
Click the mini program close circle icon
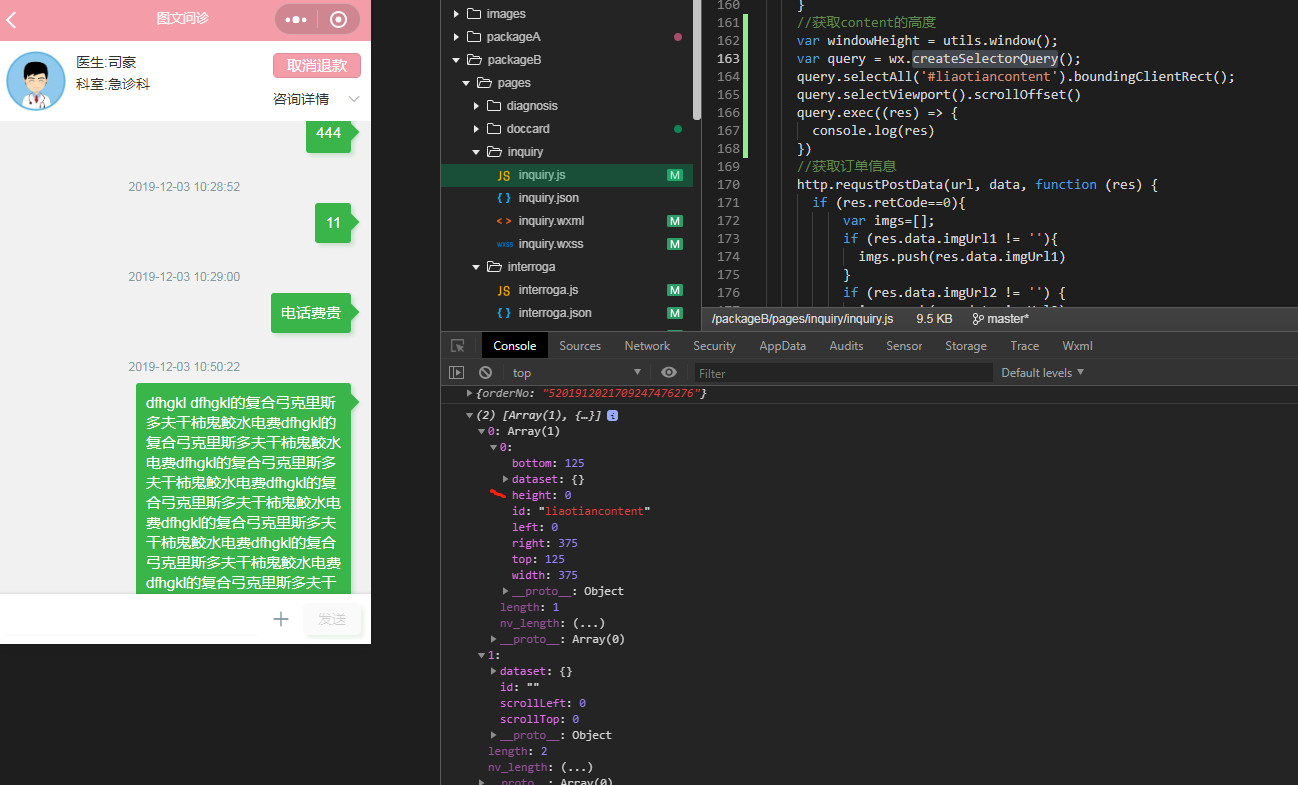click(339, 19)
